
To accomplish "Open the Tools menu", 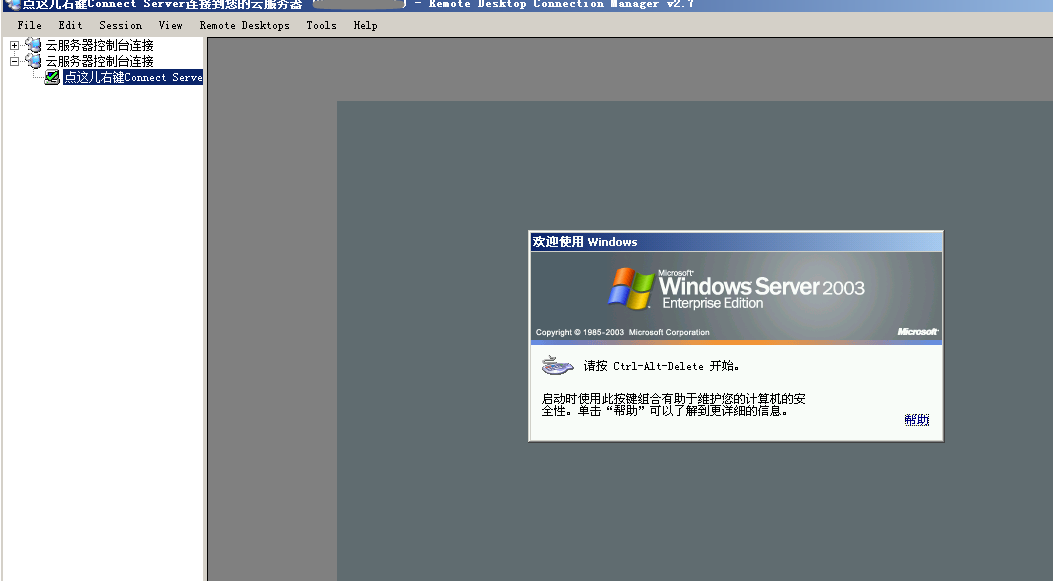I will [322, 26].
